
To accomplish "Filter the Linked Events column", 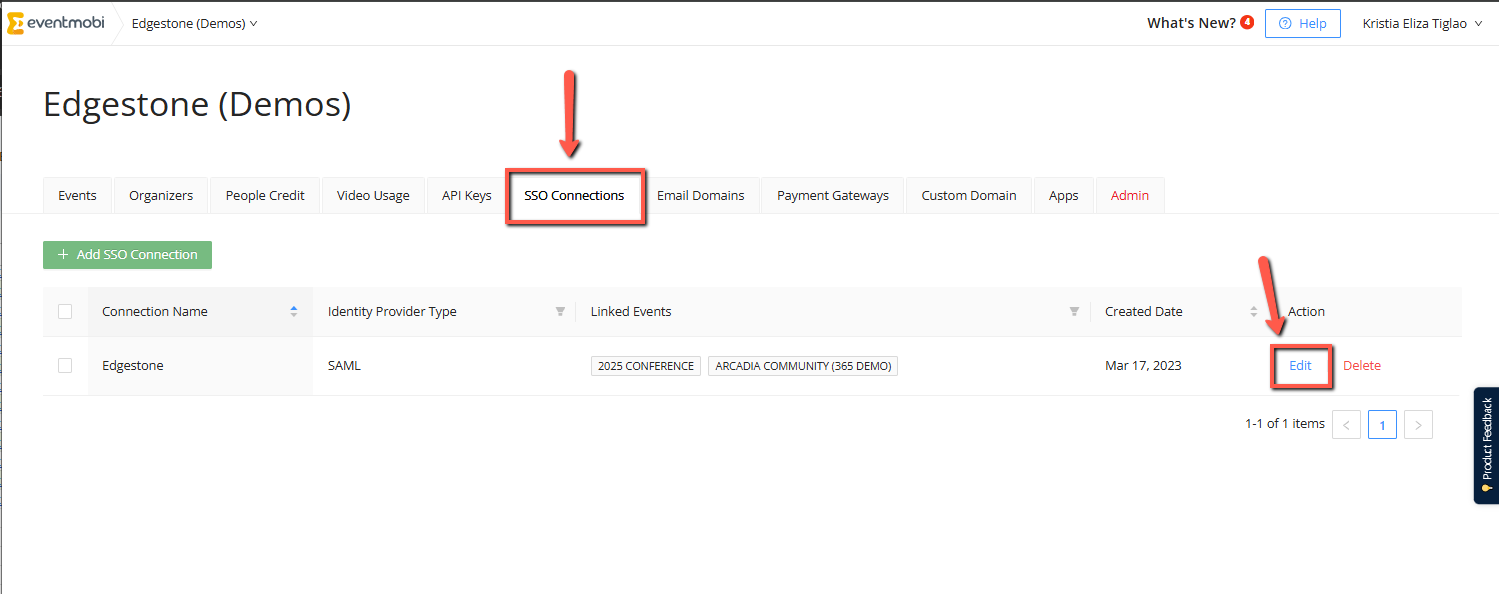I will pyautogui.click(x=1074, y=312).
